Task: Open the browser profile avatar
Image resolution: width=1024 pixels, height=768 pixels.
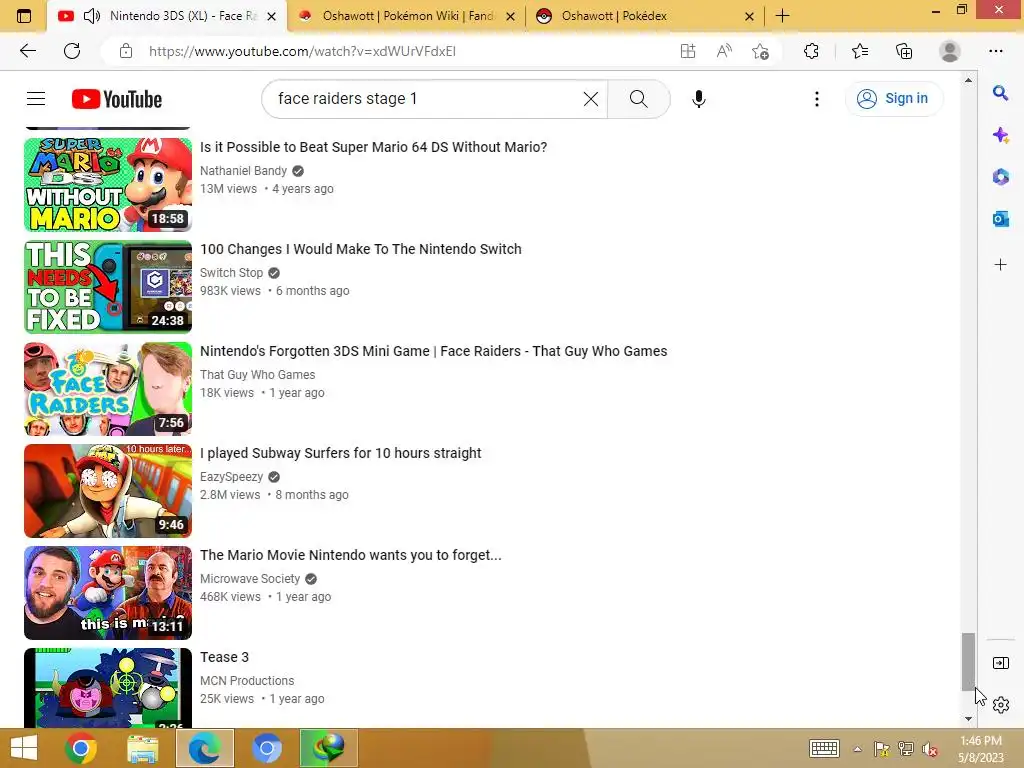Action: point(950,51)
